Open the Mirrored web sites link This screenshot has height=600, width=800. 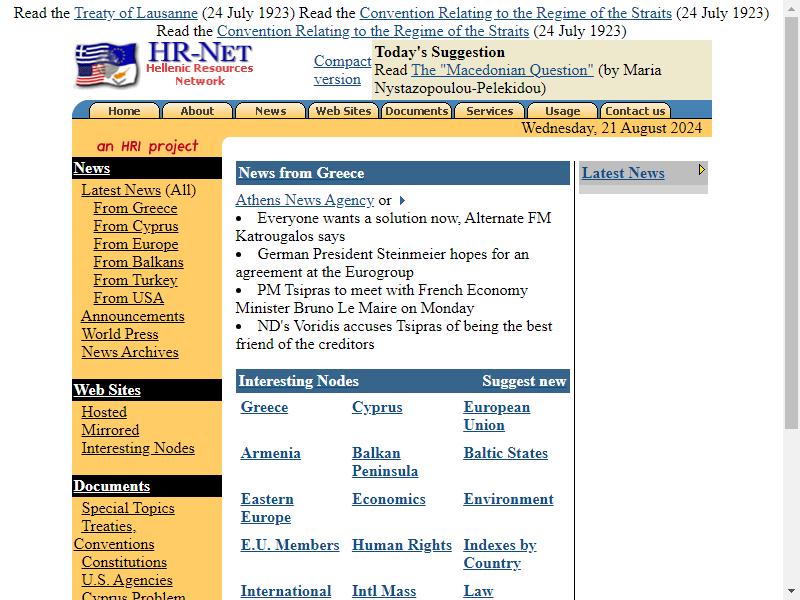[x=110, y=430]
